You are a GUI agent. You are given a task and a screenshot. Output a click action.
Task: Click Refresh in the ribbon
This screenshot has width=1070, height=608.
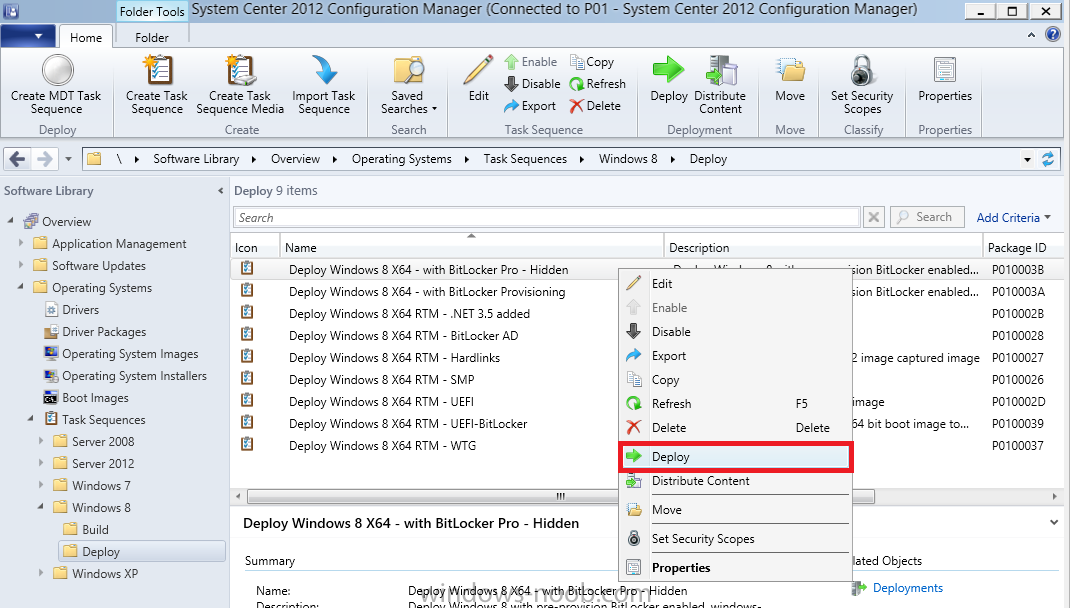point(598,84)
